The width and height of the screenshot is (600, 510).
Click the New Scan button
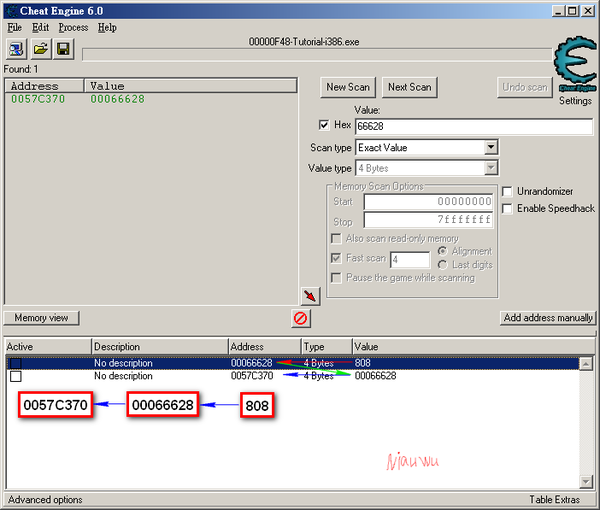point(348,87)
